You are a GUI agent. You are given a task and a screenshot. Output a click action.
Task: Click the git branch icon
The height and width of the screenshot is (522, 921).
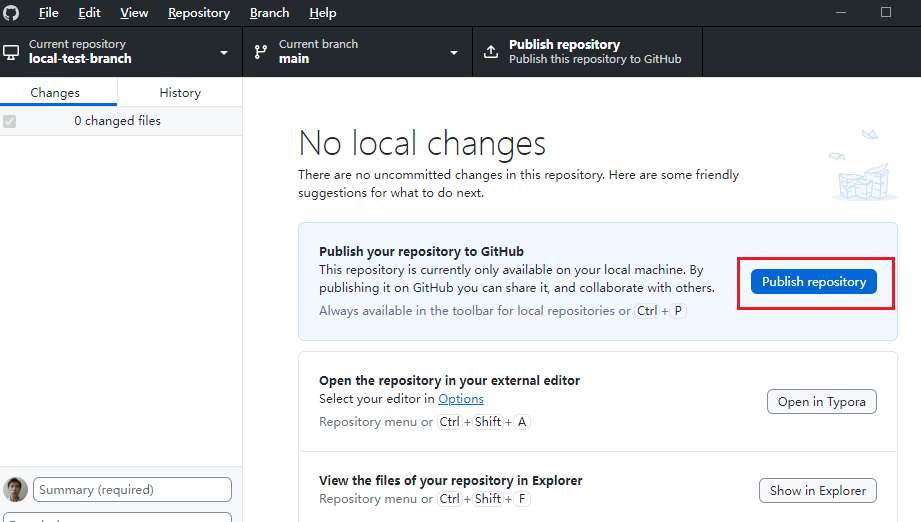[x=261, y=52]
